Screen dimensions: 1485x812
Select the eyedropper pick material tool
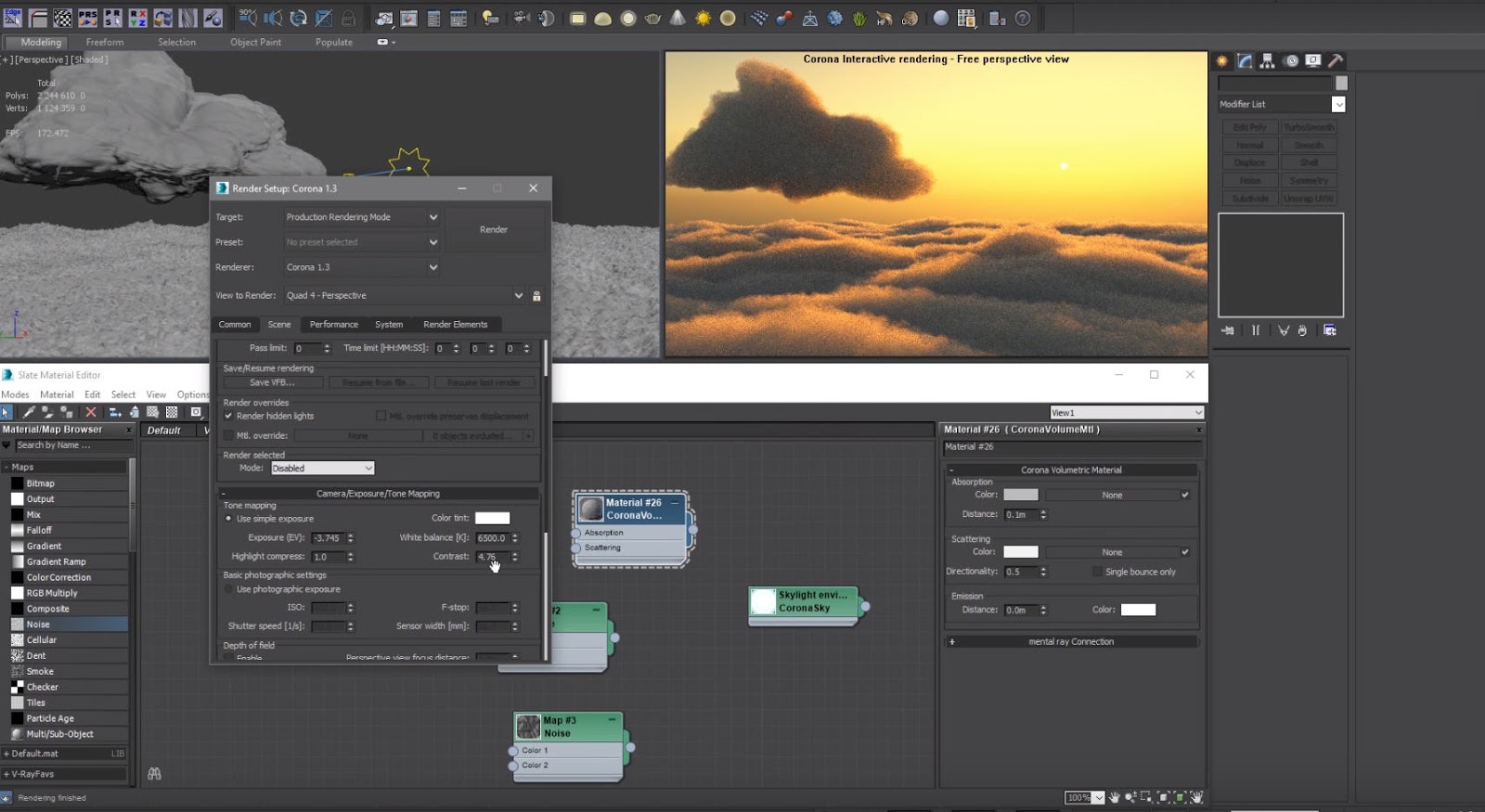click(29, 412)
